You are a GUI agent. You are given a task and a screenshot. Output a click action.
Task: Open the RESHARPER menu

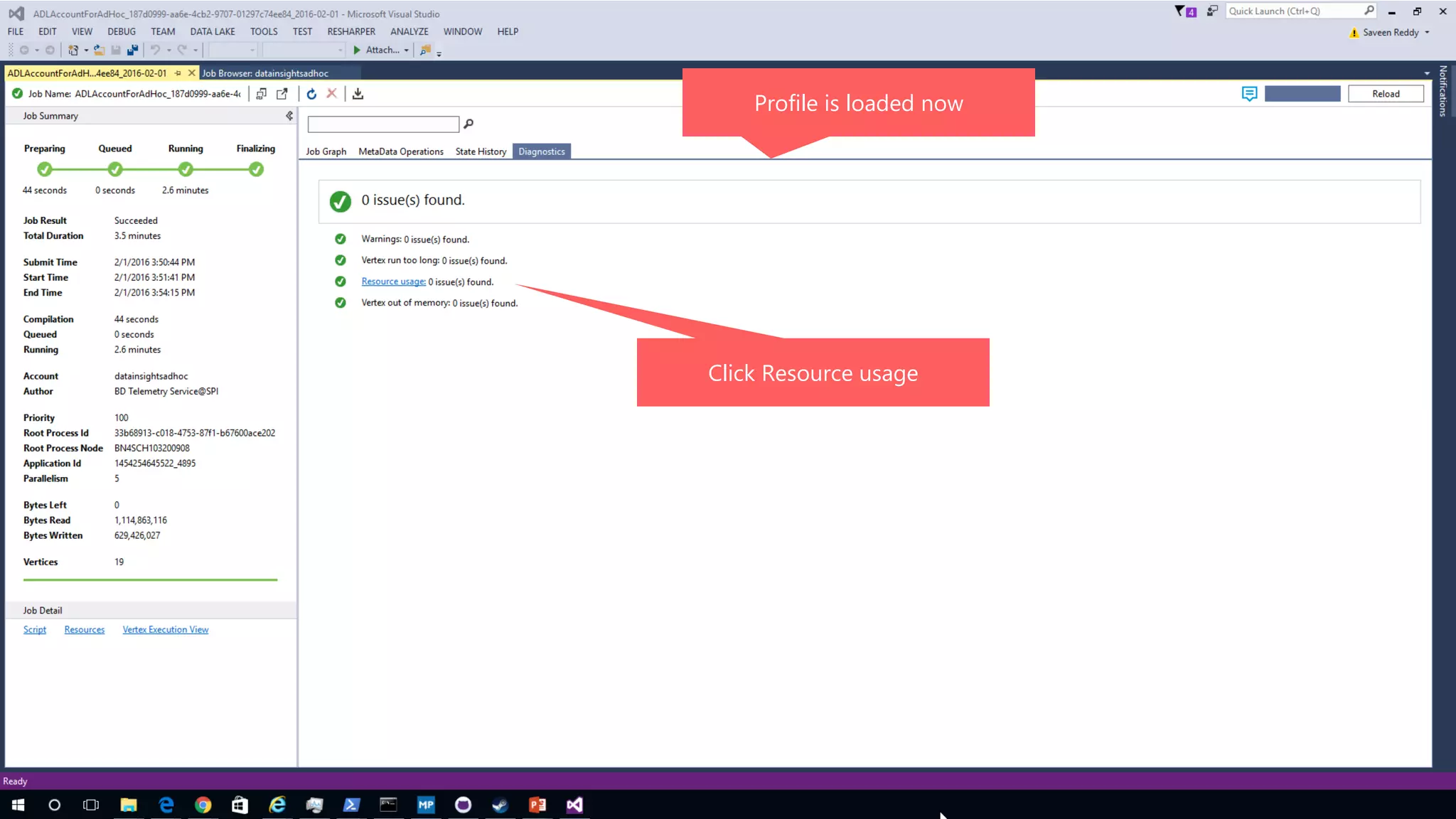coord(351,31)
